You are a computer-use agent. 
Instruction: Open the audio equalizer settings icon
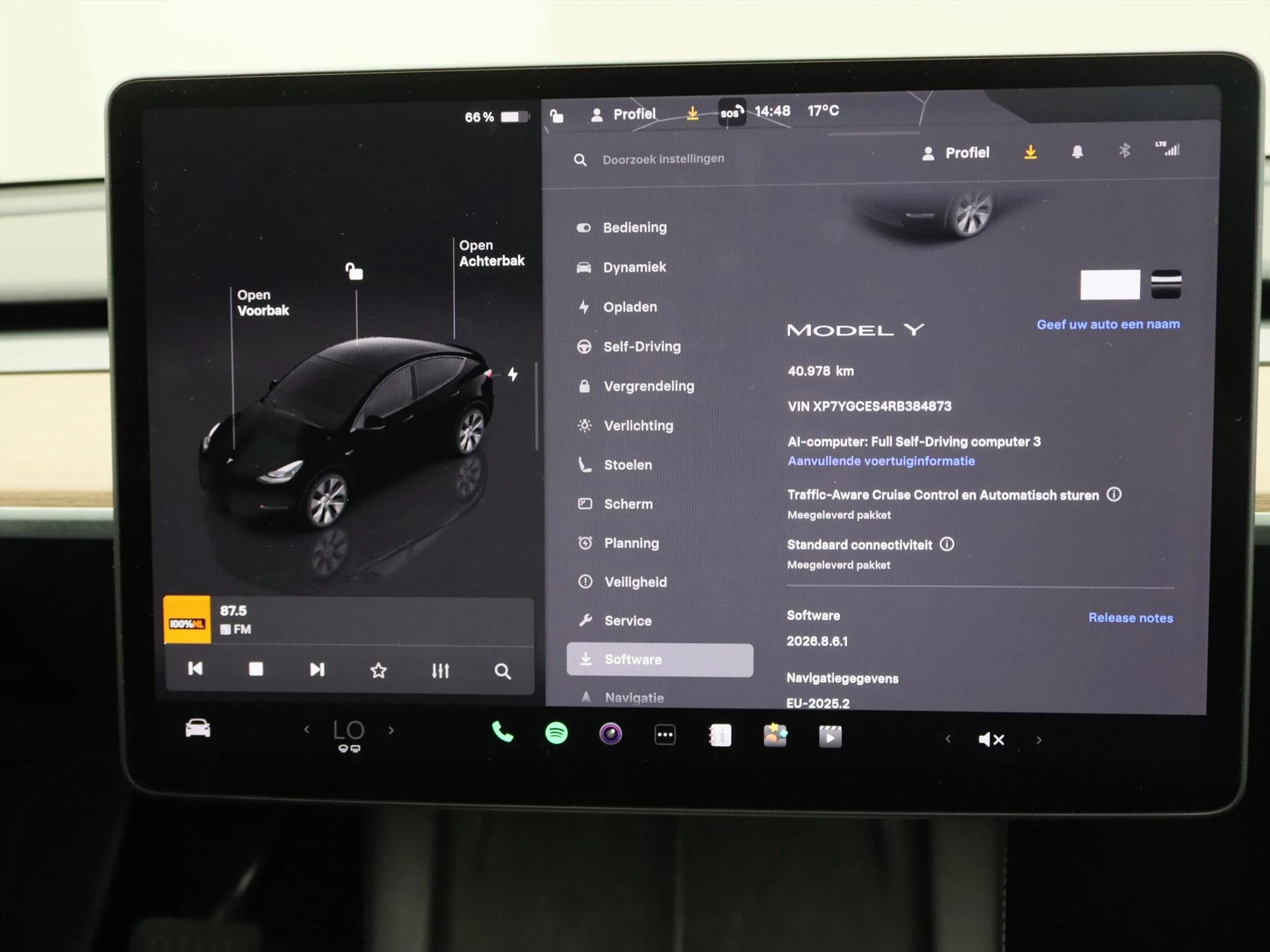441,671
